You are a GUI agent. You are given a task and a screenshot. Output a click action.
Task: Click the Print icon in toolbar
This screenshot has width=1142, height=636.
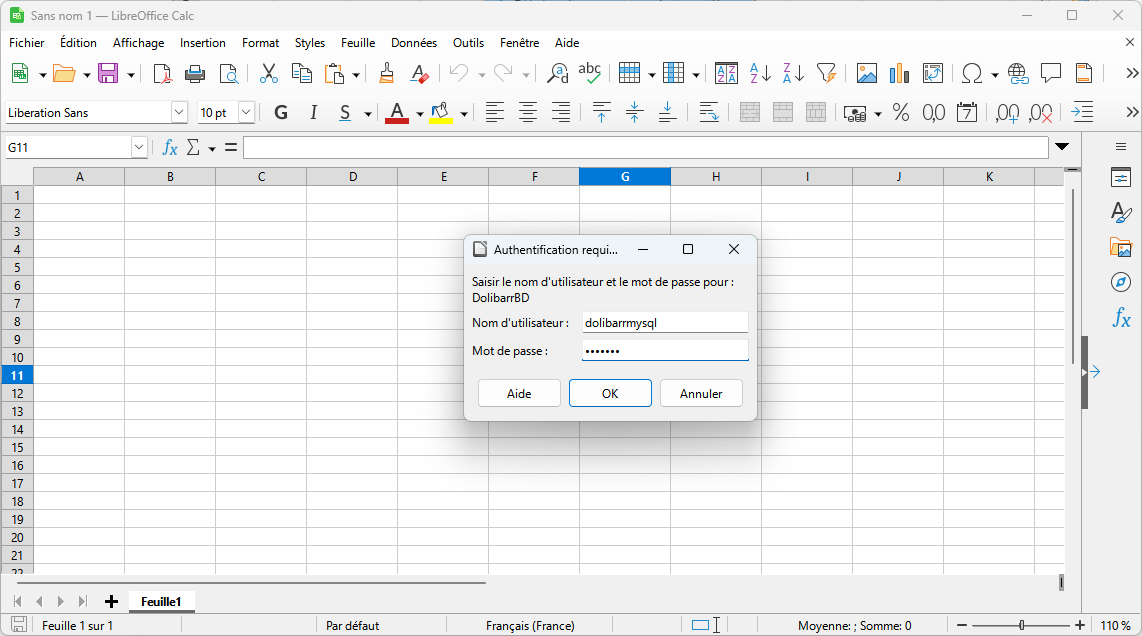195,73
